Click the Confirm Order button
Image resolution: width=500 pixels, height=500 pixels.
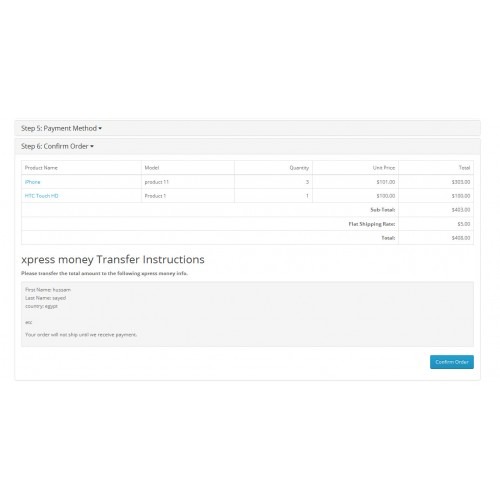click(x=452, y=362)
